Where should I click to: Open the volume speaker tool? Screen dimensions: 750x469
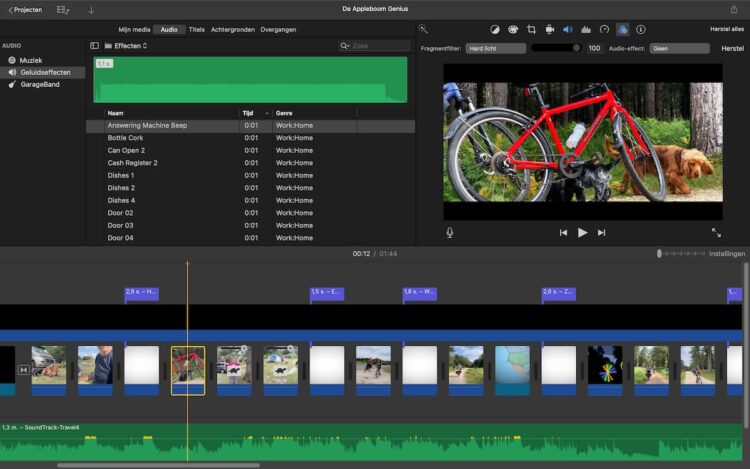pyautogui.click(x=567, y=30)
